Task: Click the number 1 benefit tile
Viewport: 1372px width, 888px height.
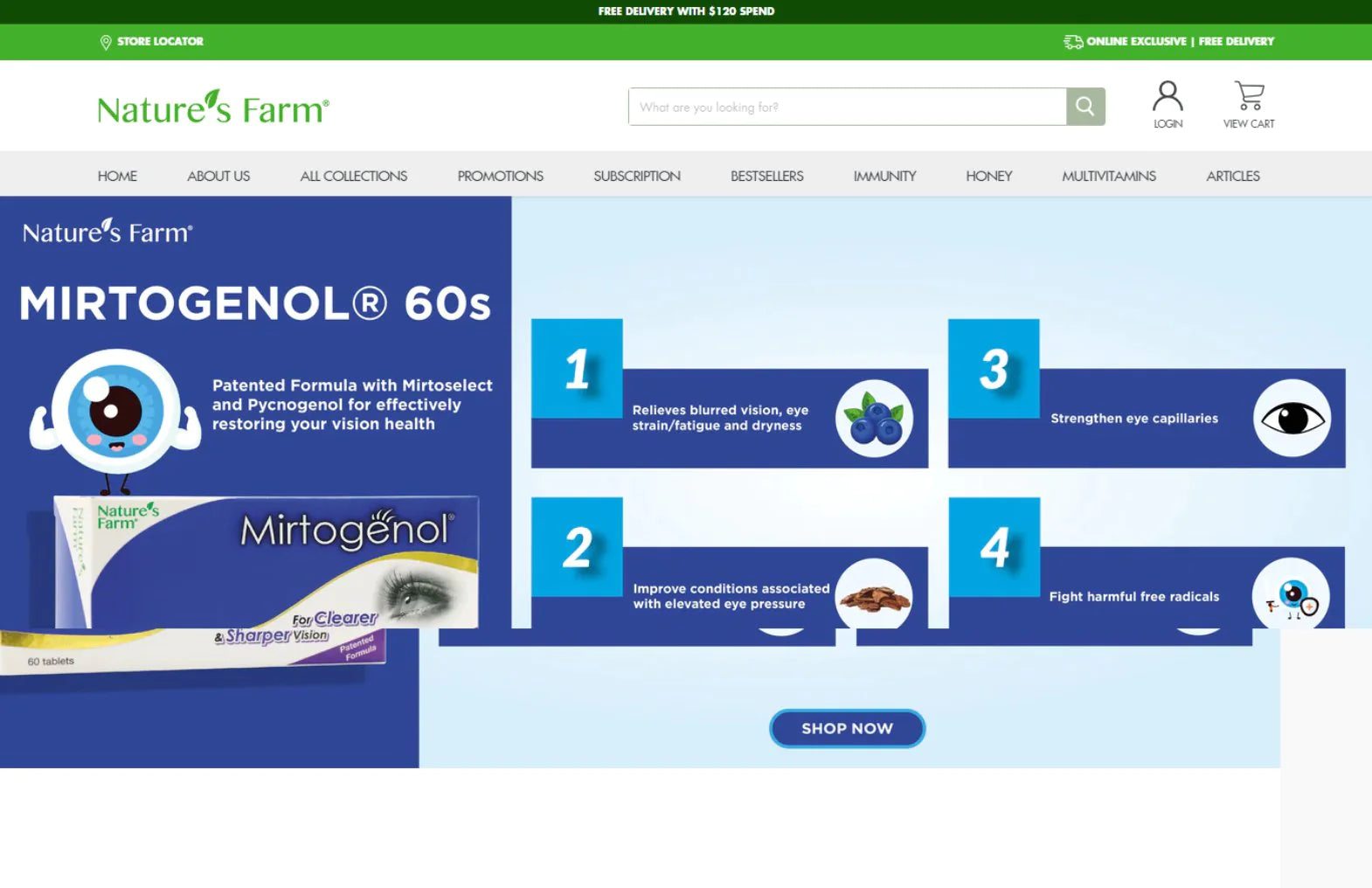Action: 577,368
